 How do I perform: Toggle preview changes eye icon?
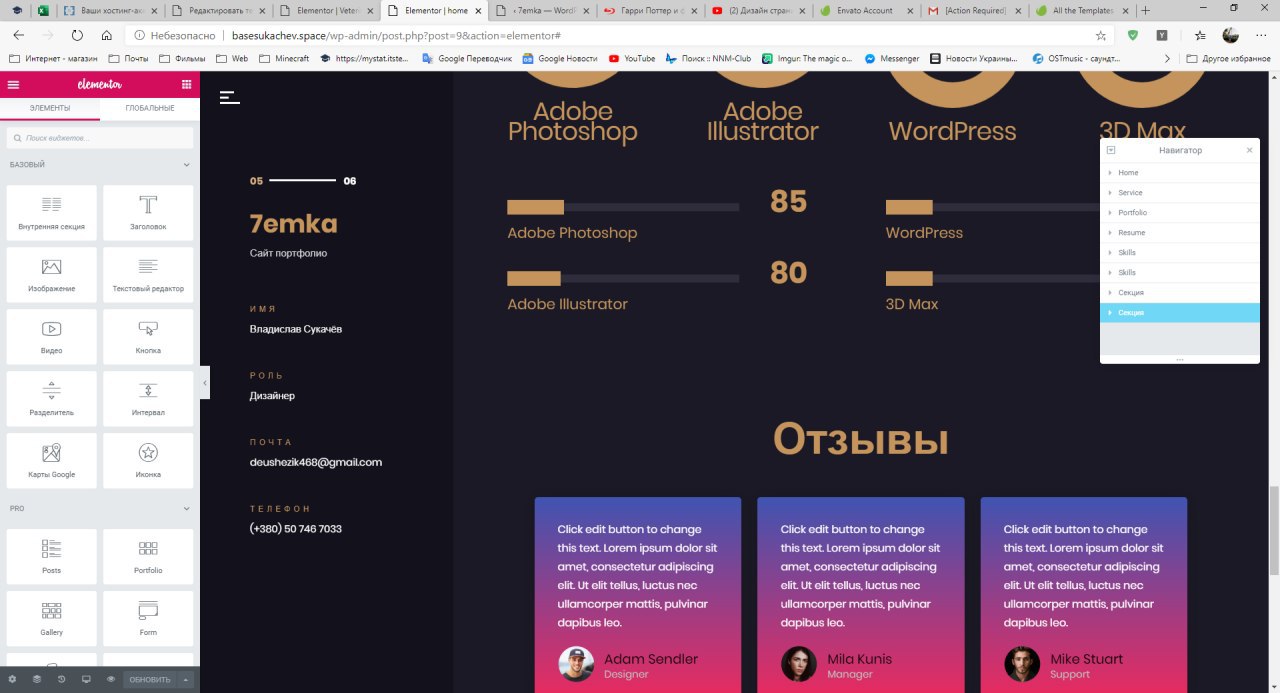pos(111,680)
